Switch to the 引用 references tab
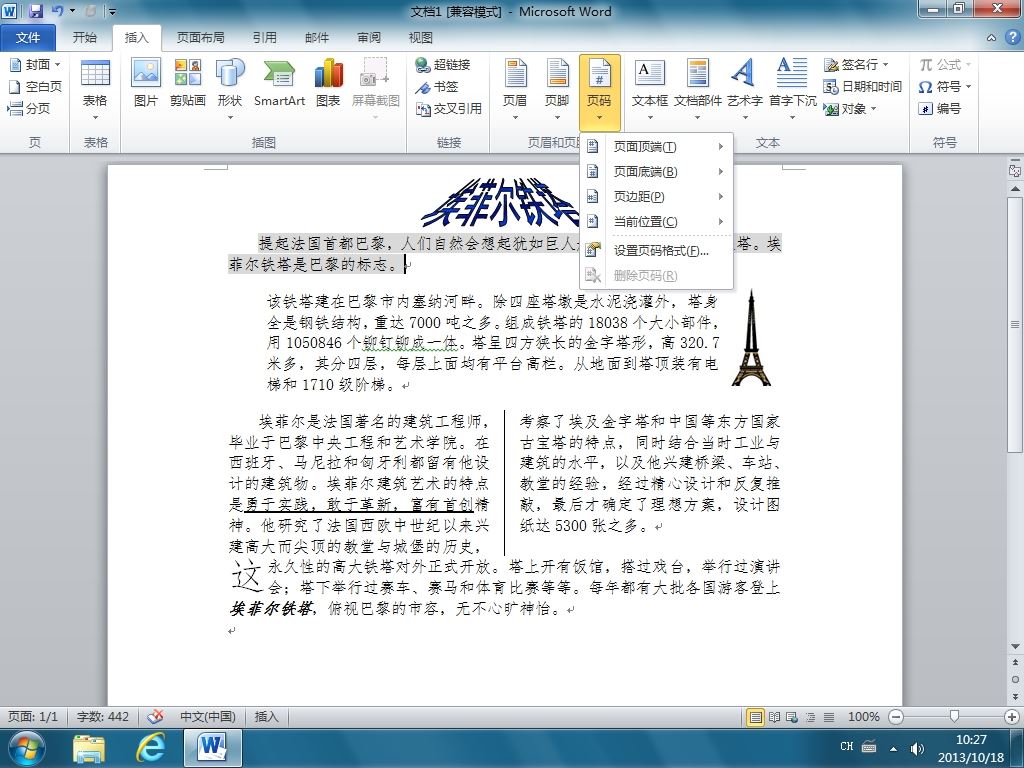Image resolution: width=1024 pixels, height=768 pixels. point(264,38)
